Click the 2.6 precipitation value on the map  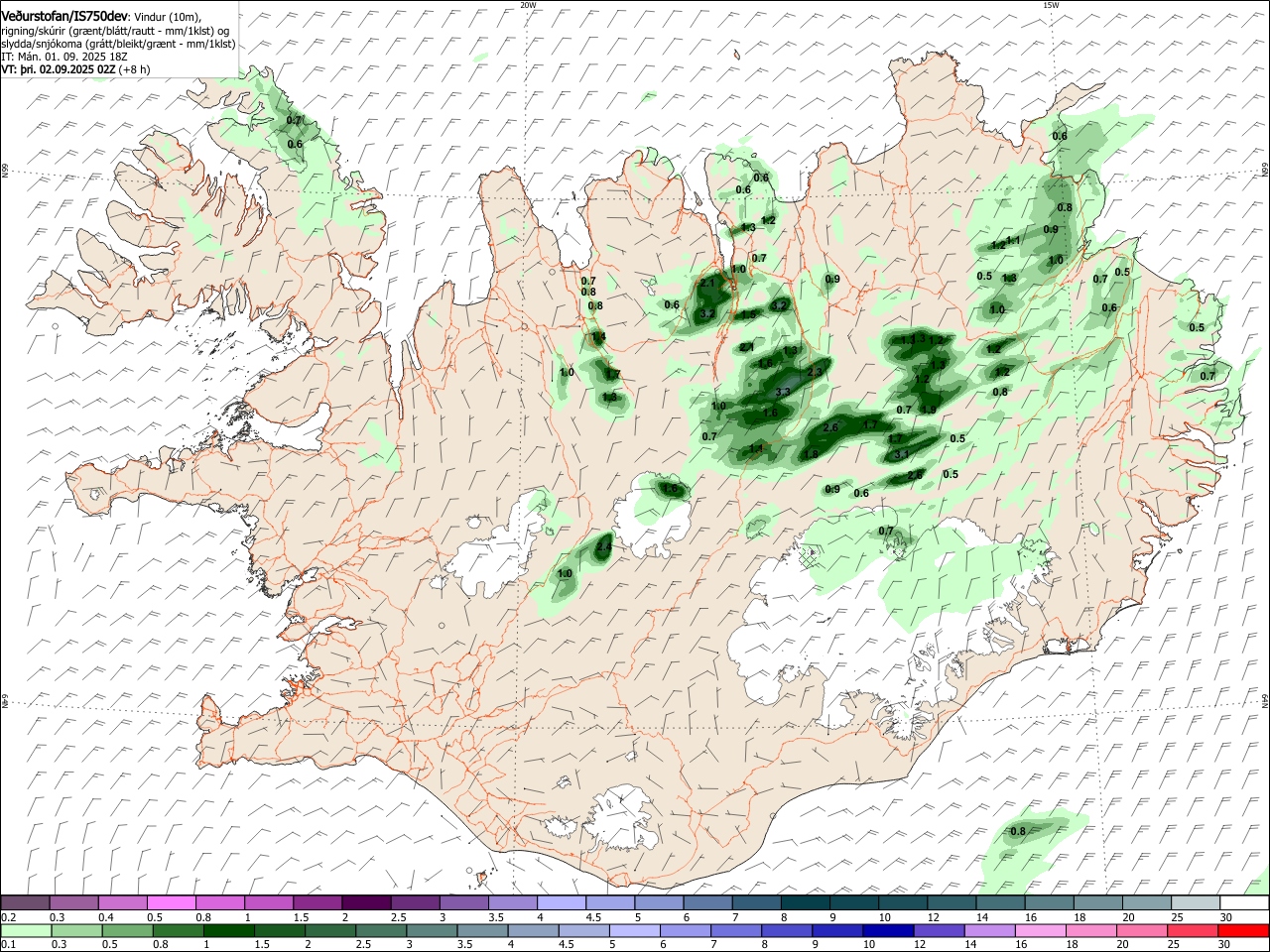coord(830,427)
